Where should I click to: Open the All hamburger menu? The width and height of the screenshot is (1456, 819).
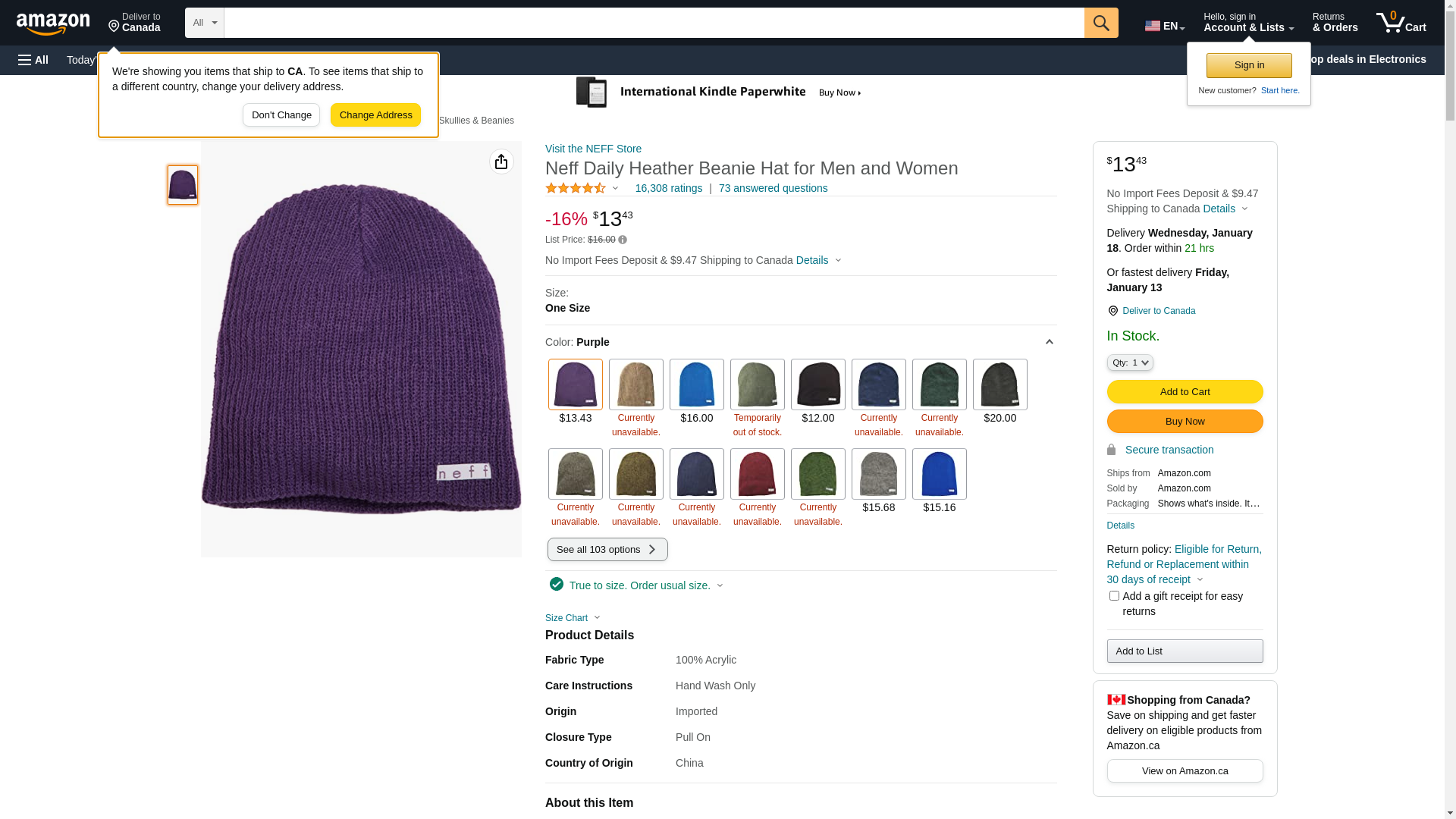33,60
